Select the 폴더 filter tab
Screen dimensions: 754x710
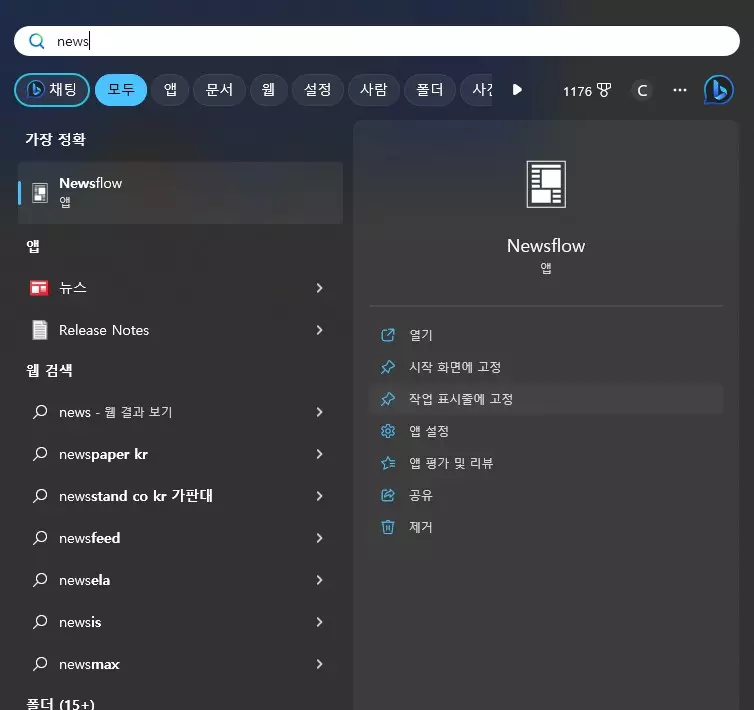click(429, 89)
